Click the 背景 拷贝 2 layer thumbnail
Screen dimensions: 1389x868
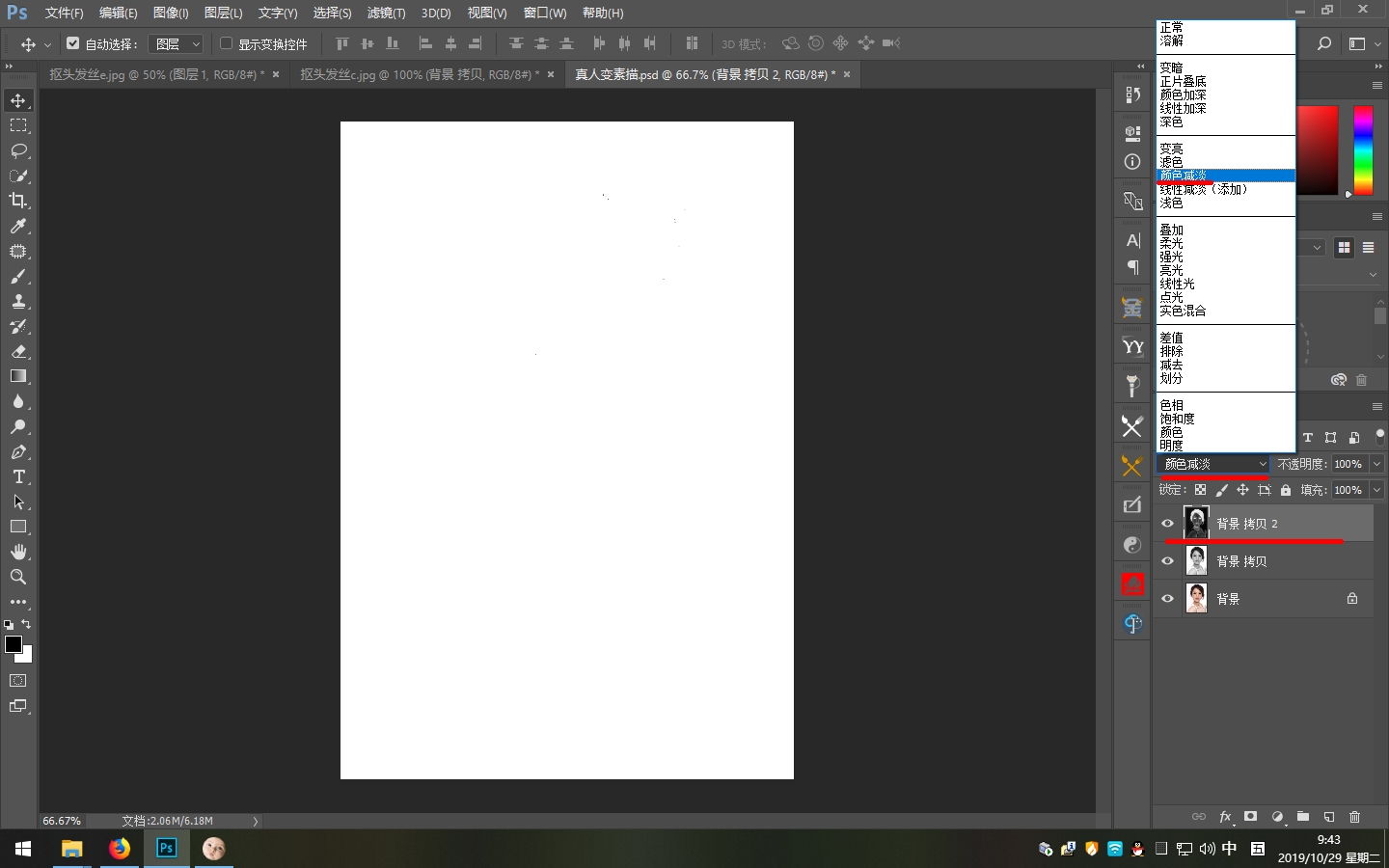coord(1196,523)
